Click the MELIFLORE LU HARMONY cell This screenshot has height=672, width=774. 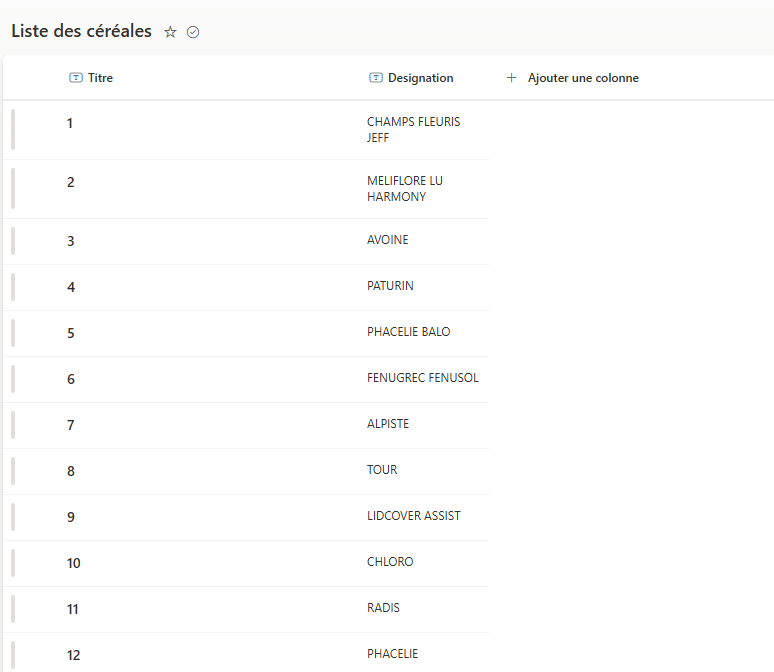[x=405, y=189]
